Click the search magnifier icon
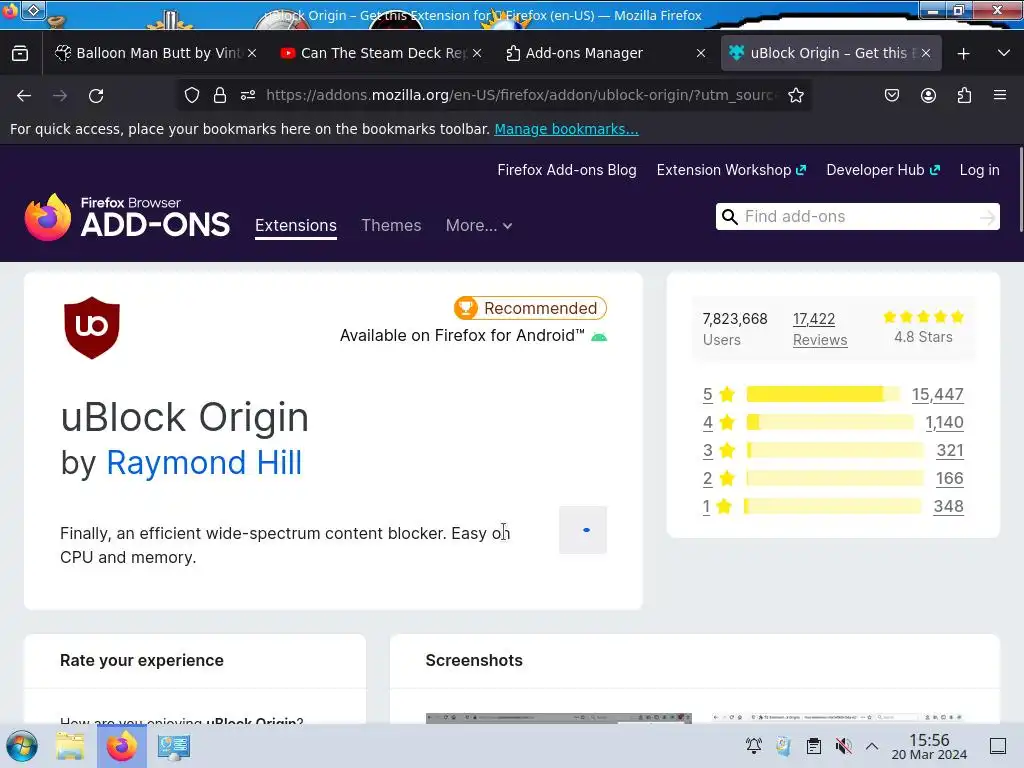 click(x=729, y=217)
